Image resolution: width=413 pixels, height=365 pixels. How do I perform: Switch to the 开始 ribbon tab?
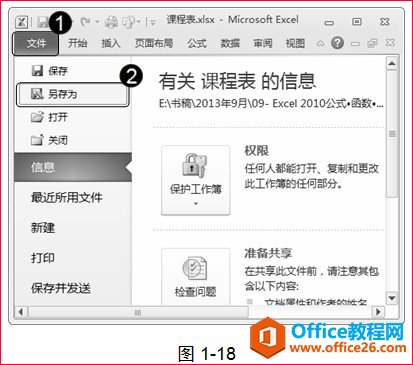[78, 43]
